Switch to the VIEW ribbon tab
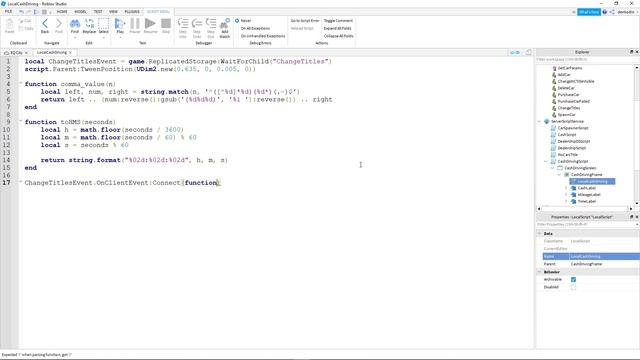 point(113,12)
